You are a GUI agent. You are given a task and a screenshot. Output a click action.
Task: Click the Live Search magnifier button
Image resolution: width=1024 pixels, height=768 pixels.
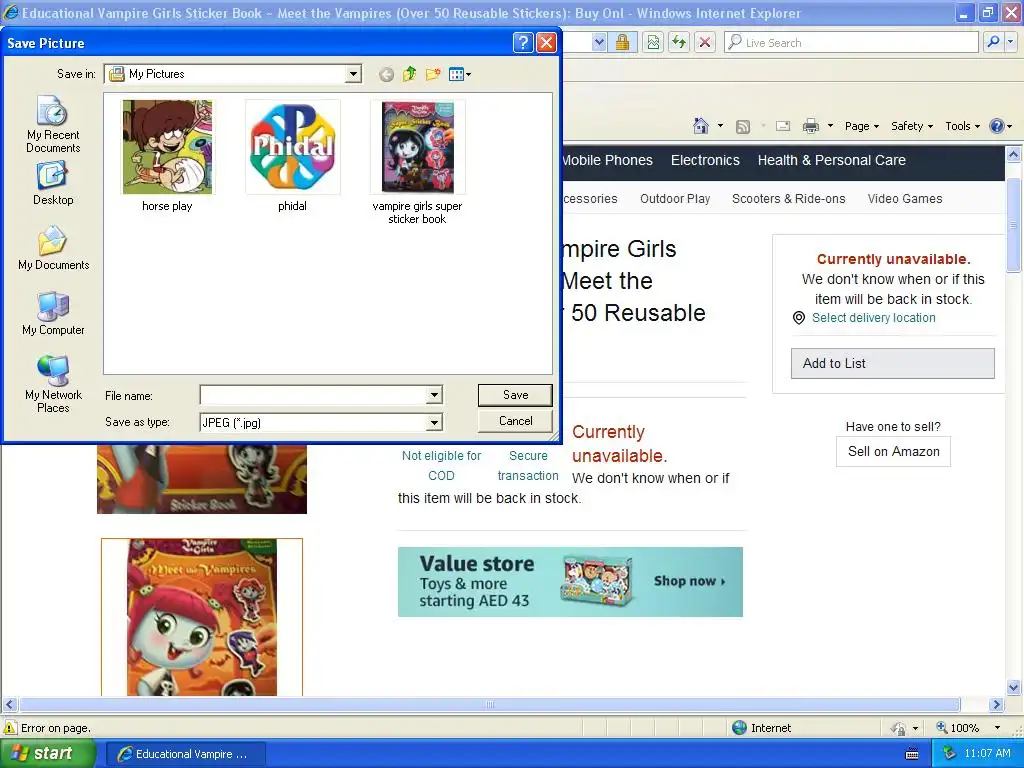click(993, 42)
